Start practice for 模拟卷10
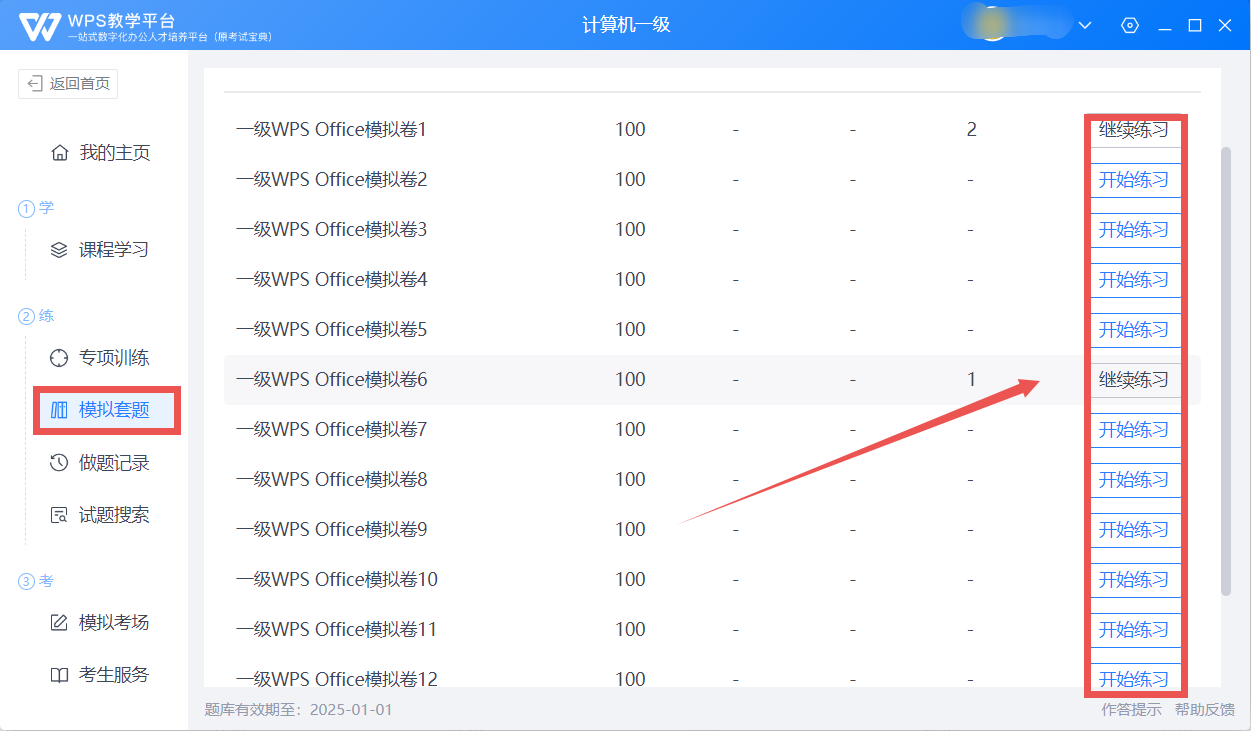The height and width of the screenshot is (731, 1251). click(1133, 580)
